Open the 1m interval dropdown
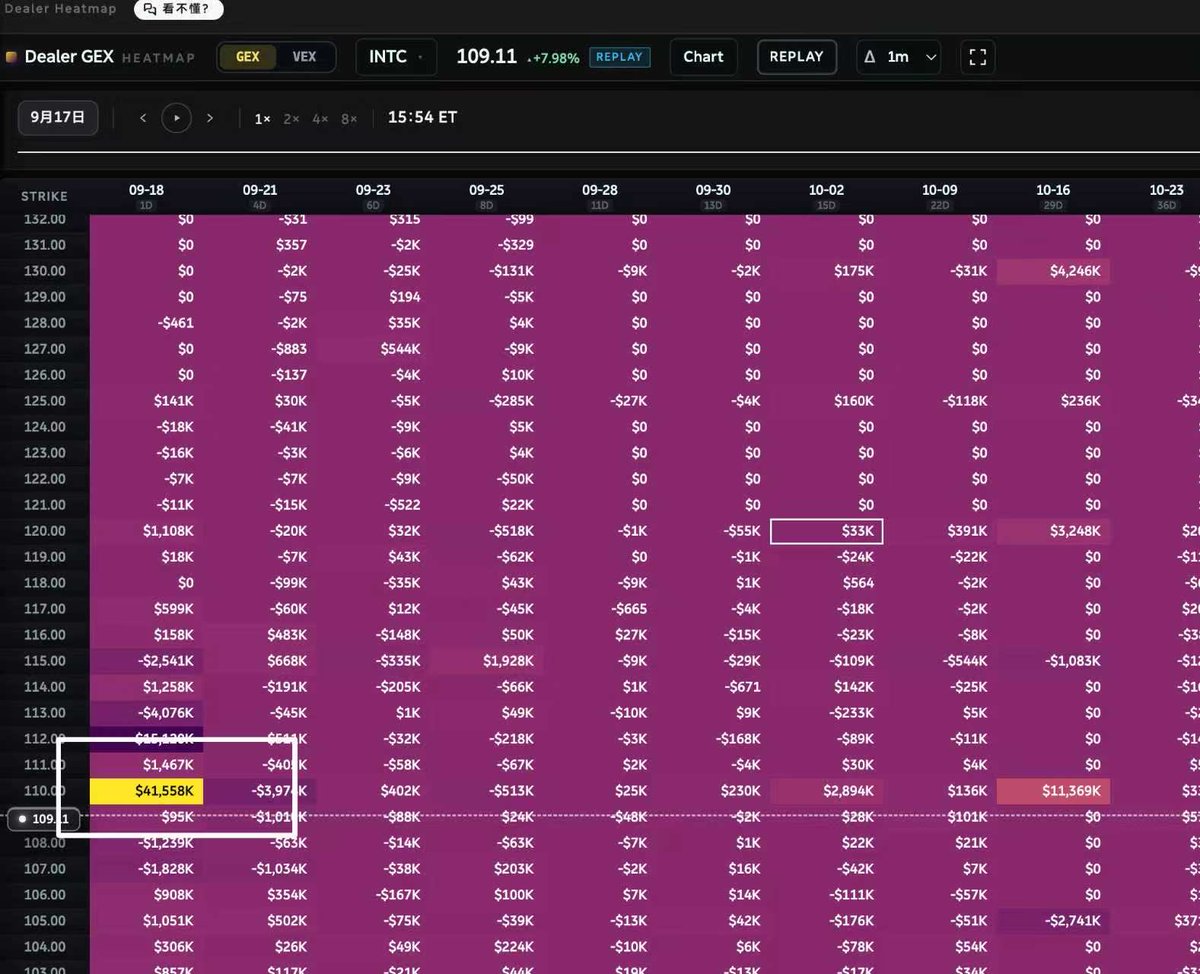 point(899,57)
